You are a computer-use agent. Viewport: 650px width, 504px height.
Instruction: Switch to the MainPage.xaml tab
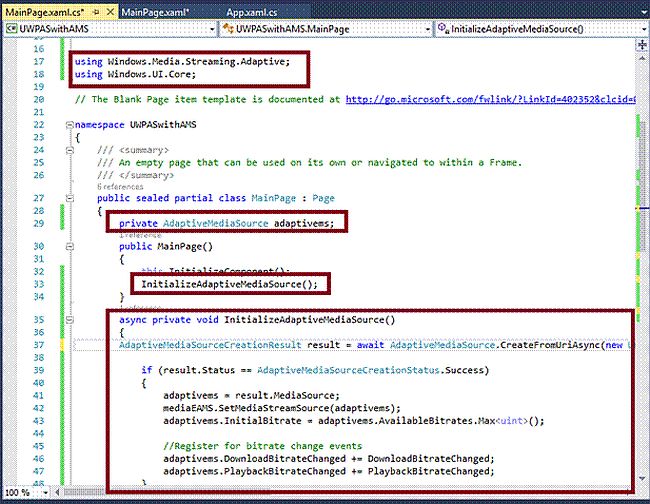155,12
